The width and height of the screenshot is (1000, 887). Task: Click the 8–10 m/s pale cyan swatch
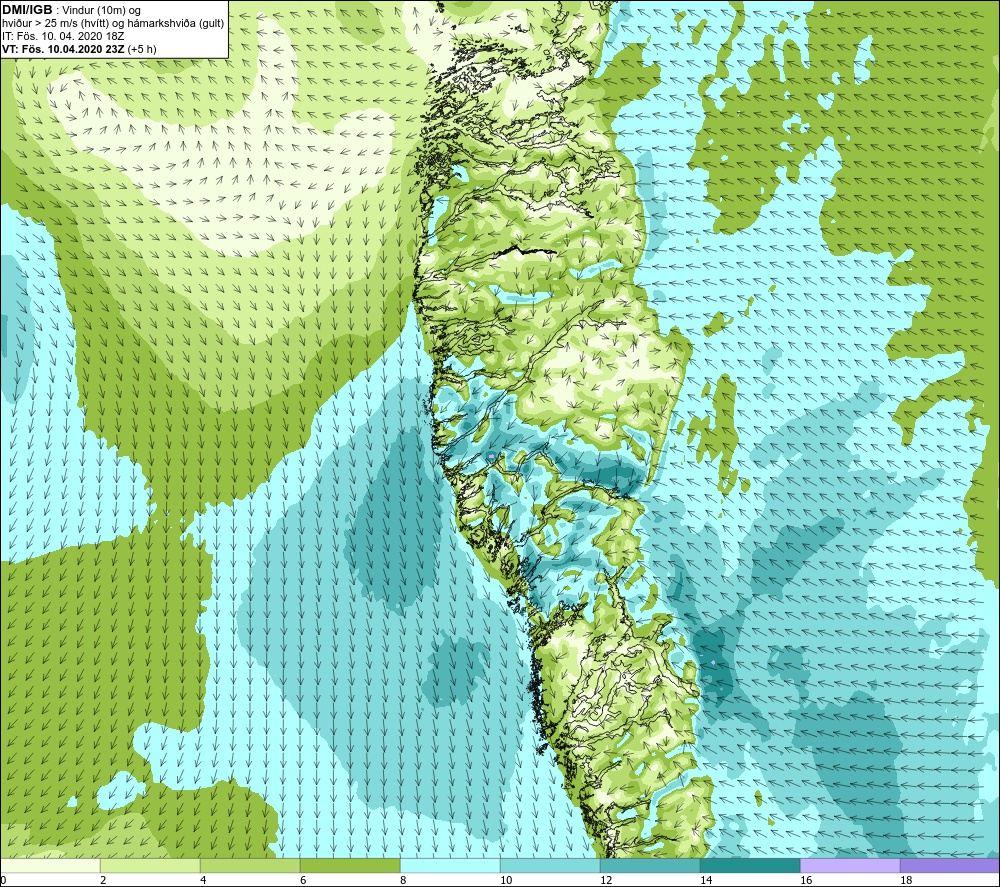(450, 865)
